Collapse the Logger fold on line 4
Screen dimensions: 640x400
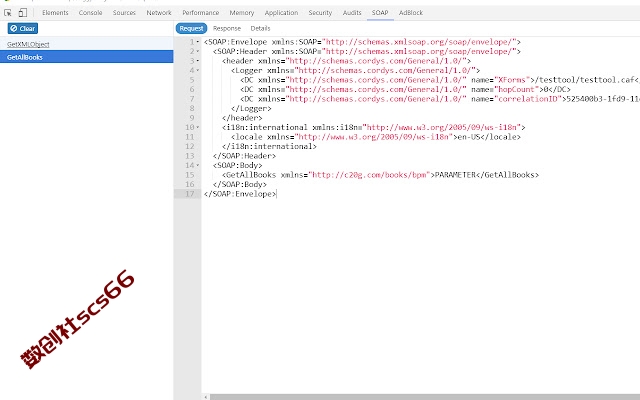point(198,70)
